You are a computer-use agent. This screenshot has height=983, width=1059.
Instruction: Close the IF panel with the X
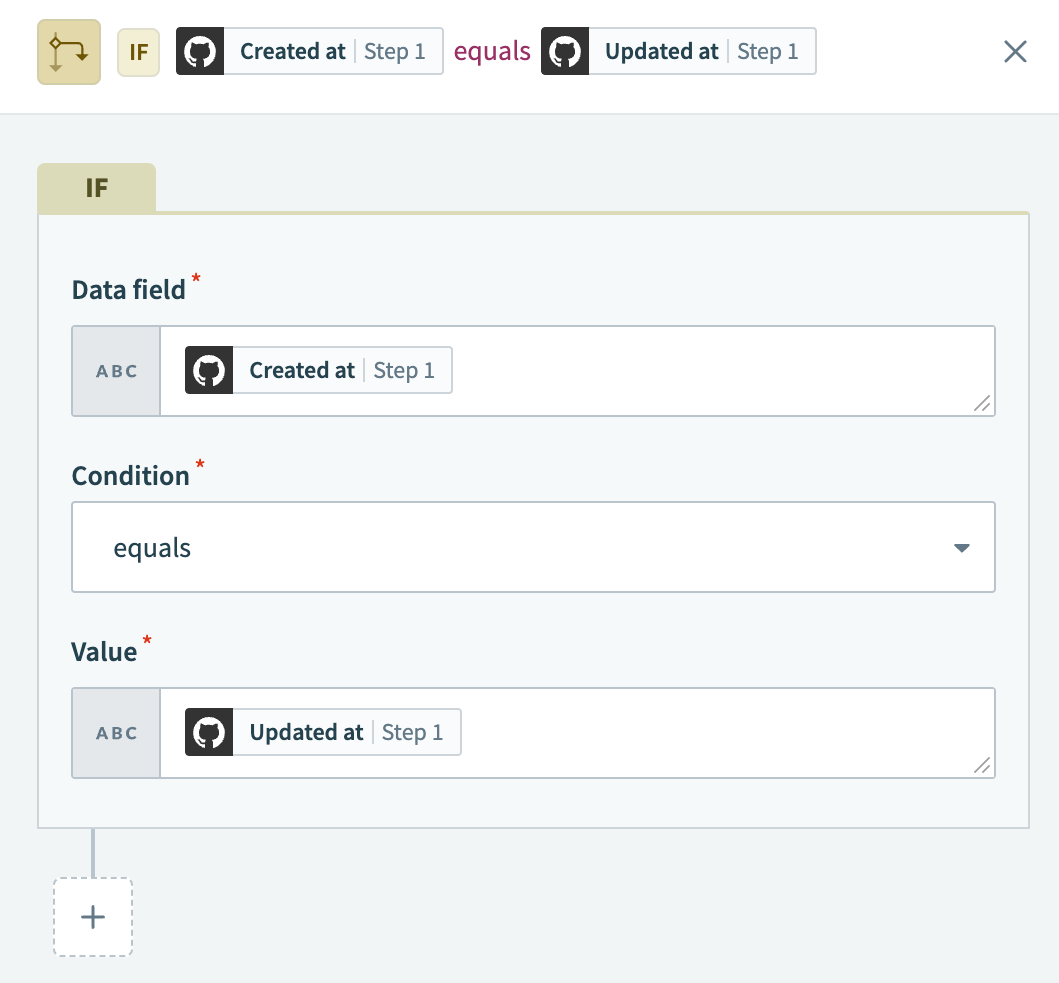click(1015, 51)
